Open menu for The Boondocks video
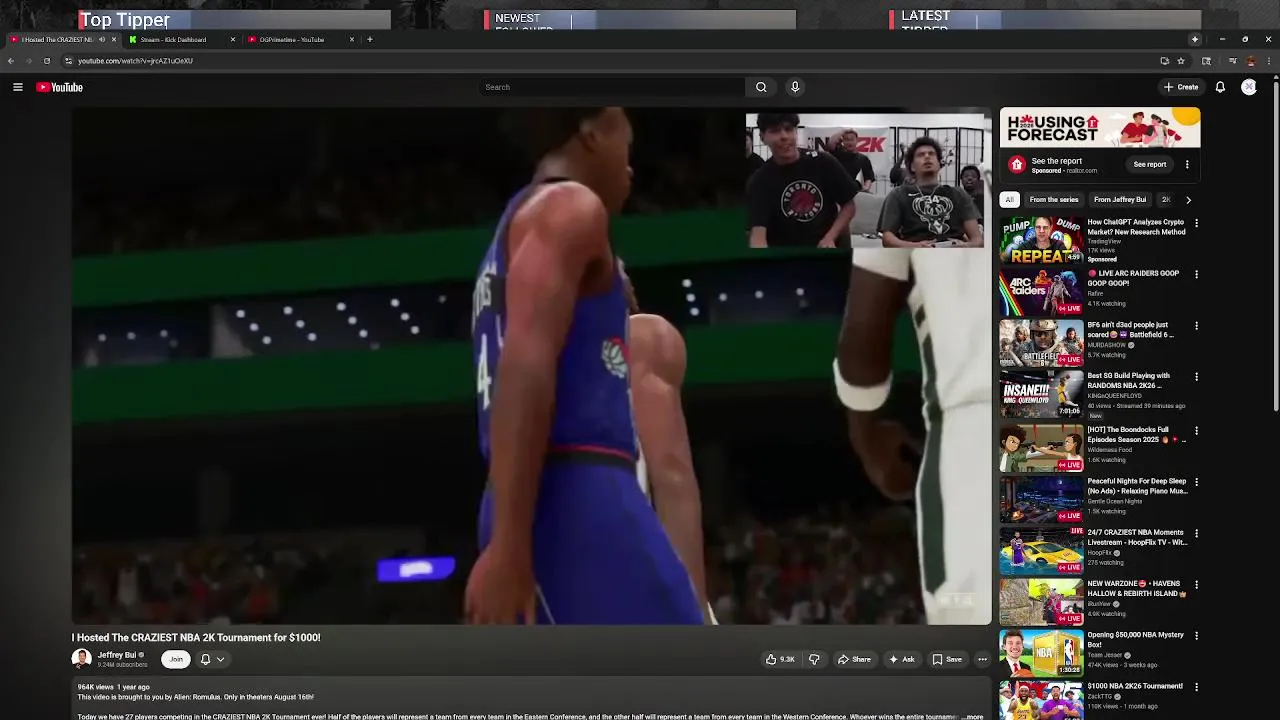 1196,431
